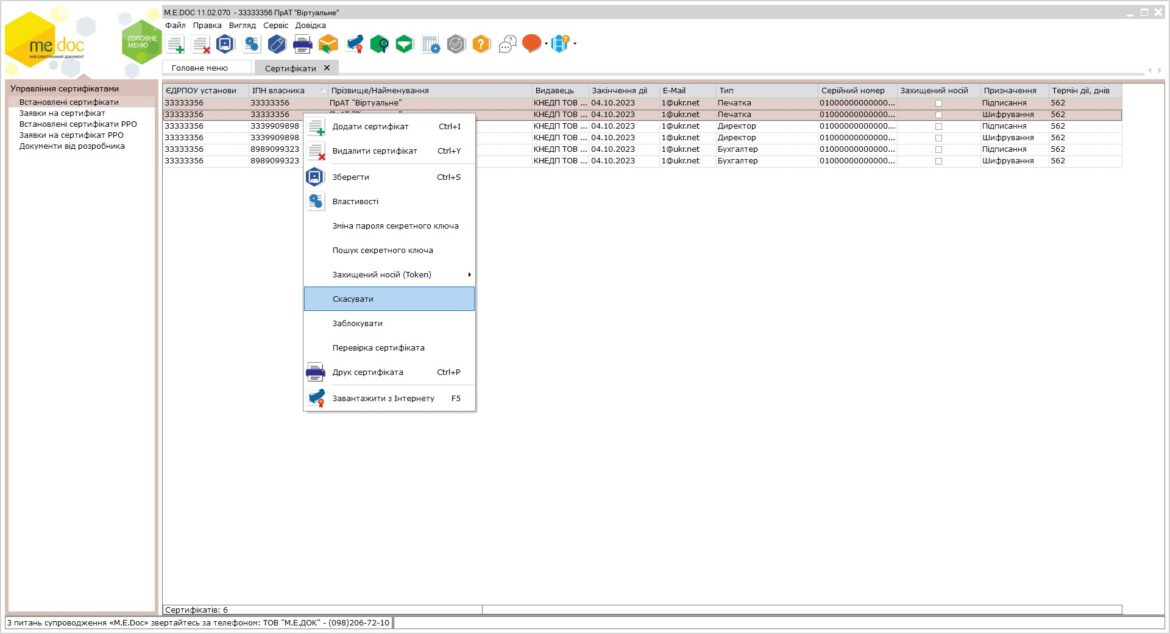Choose Перевірка сертифіката in the context menu
1170x634 pixels.
389,348
